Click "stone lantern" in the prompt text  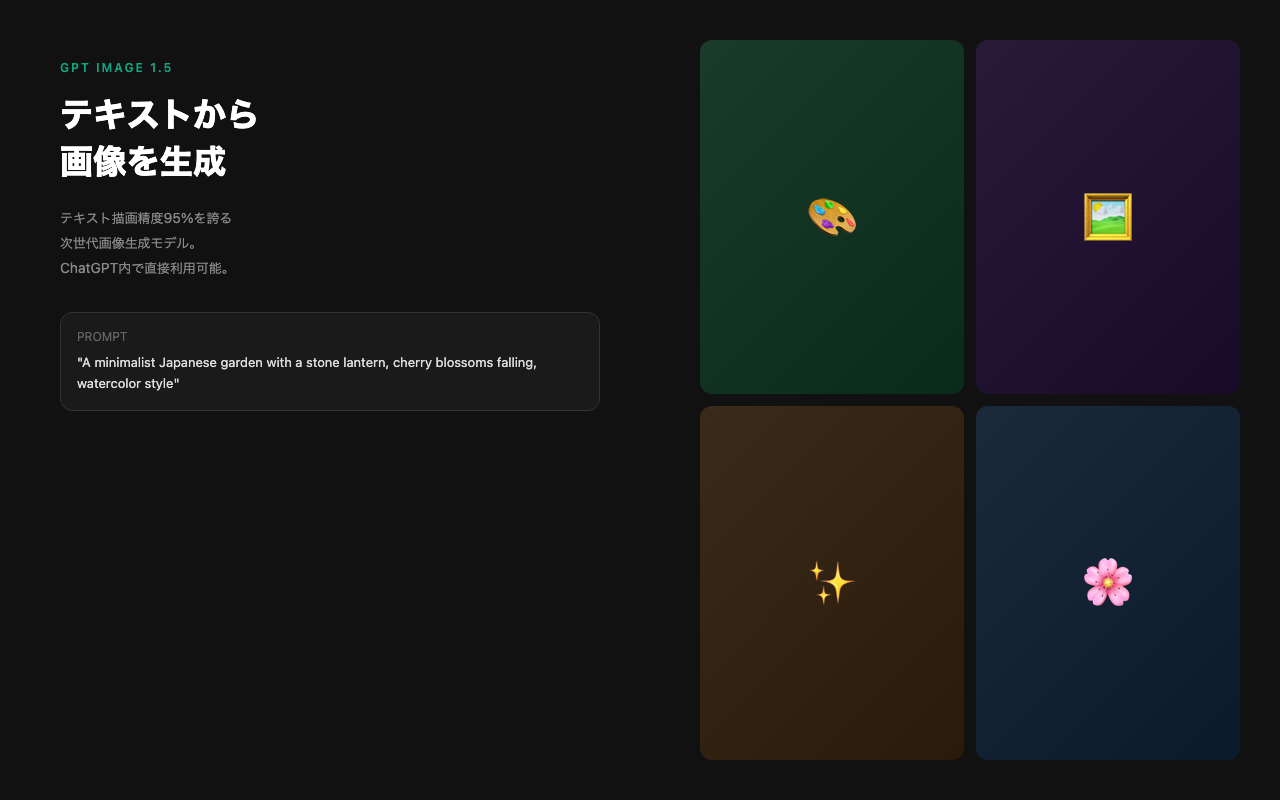point(339,363)
